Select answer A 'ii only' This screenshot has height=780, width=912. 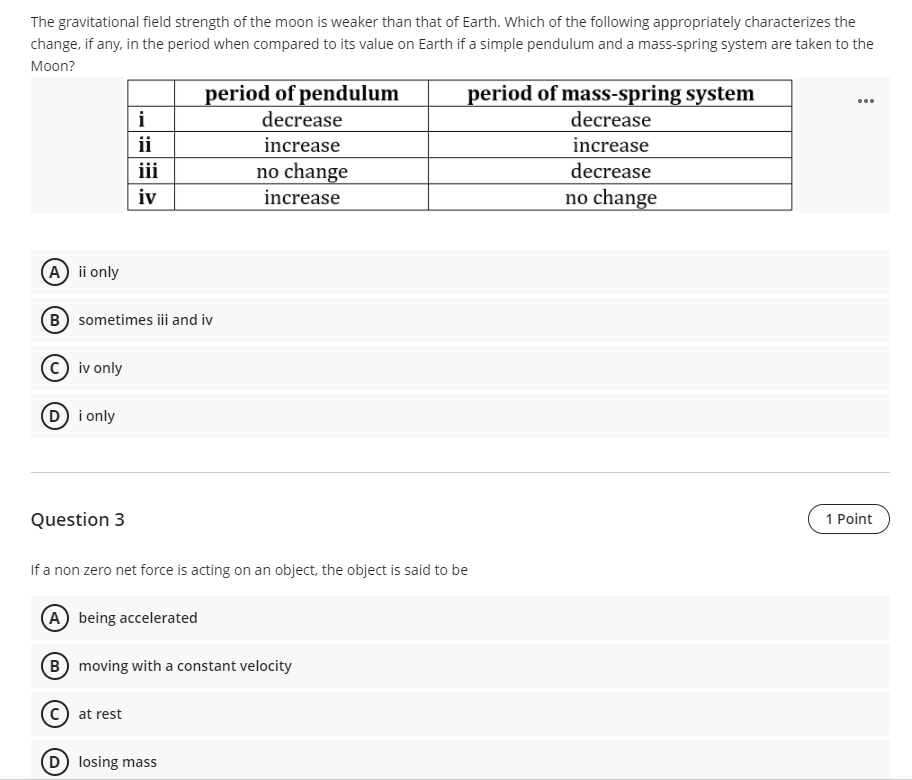pos(460,272)
